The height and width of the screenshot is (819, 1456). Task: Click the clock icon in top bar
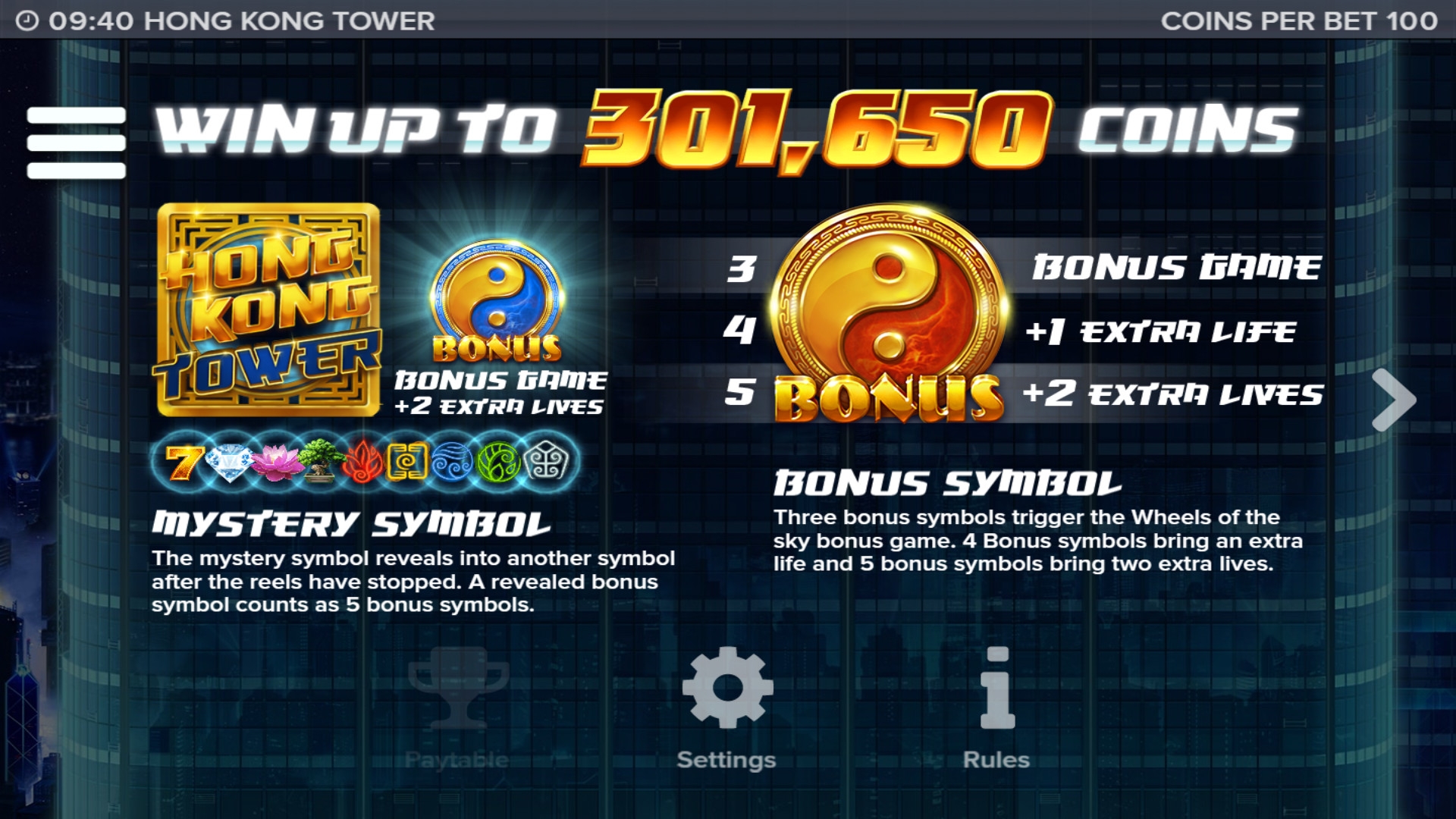[27, 20]
